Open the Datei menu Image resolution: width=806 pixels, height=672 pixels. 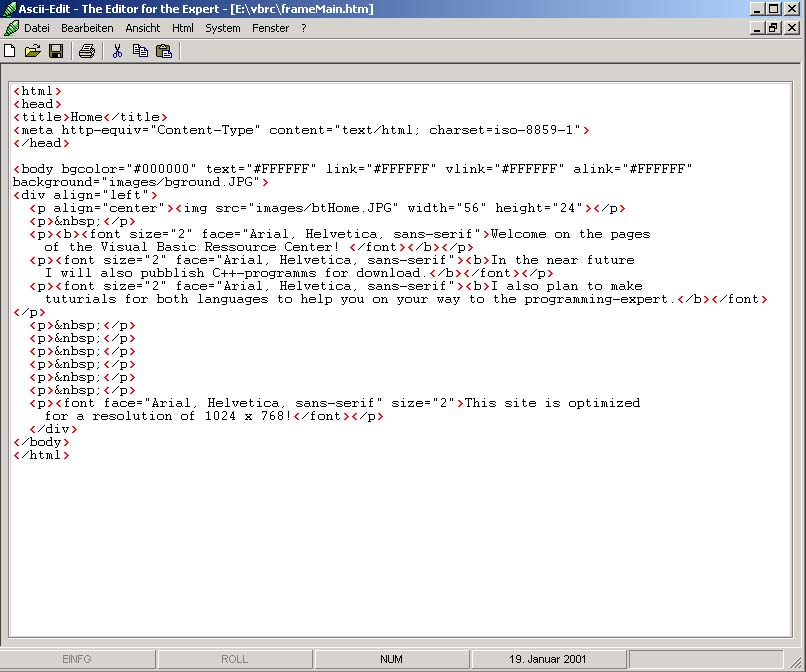[x=37, y=28]
